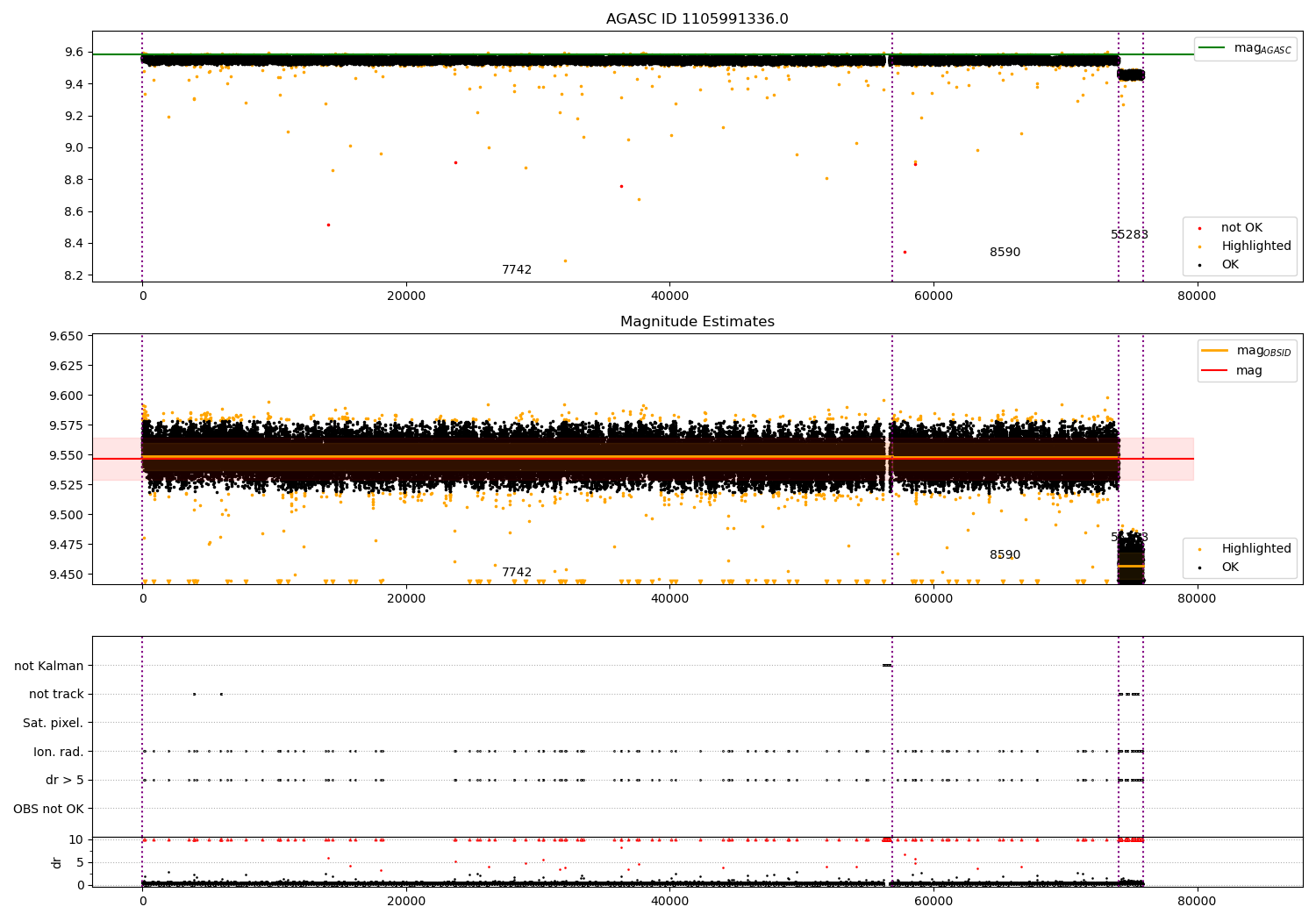Image resolution: width=1316 pixels, height=921 pixels.
Task: Click the '9.475' y-tick in middle plot
Action: tap(67, 545)
